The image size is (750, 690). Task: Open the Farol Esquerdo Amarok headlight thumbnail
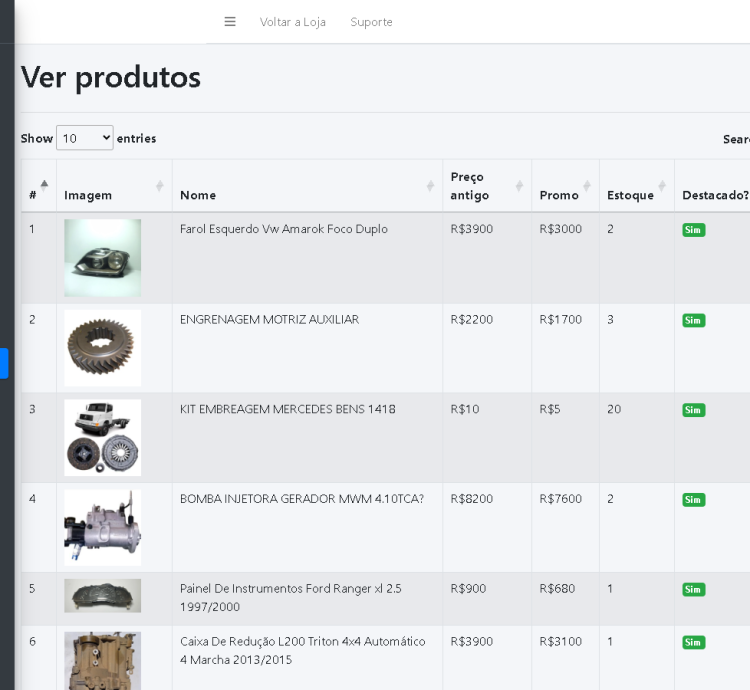point(103,258)
